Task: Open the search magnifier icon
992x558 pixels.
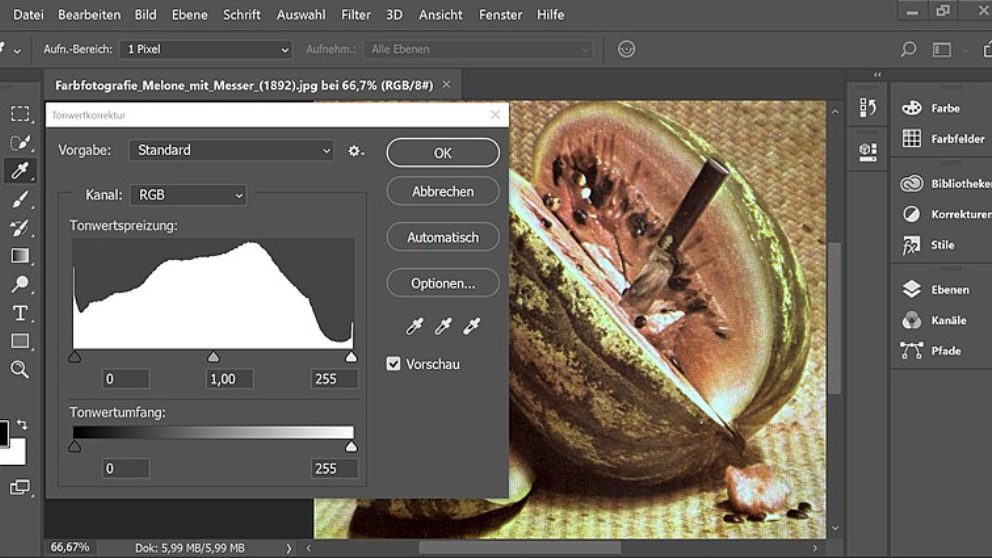Action: click(x=908, y=49)
